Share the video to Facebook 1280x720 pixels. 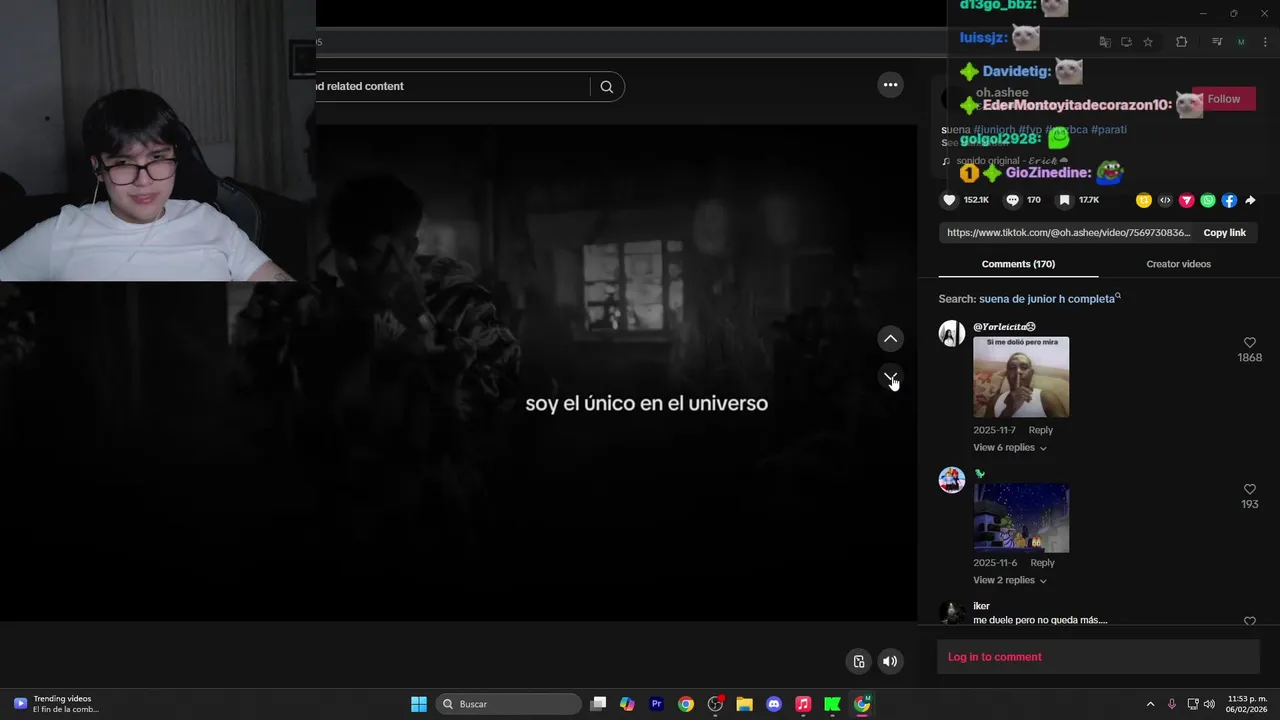coord(1229,201)
